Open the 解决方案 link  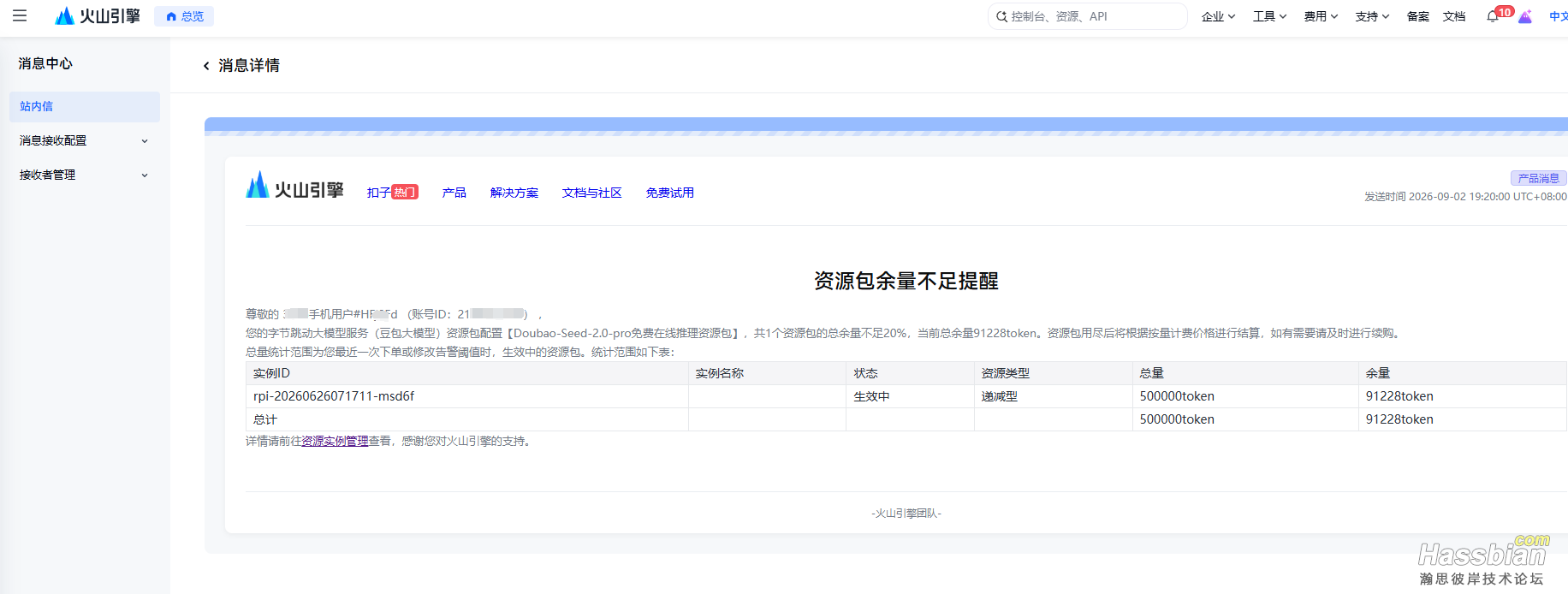point(514,193)
